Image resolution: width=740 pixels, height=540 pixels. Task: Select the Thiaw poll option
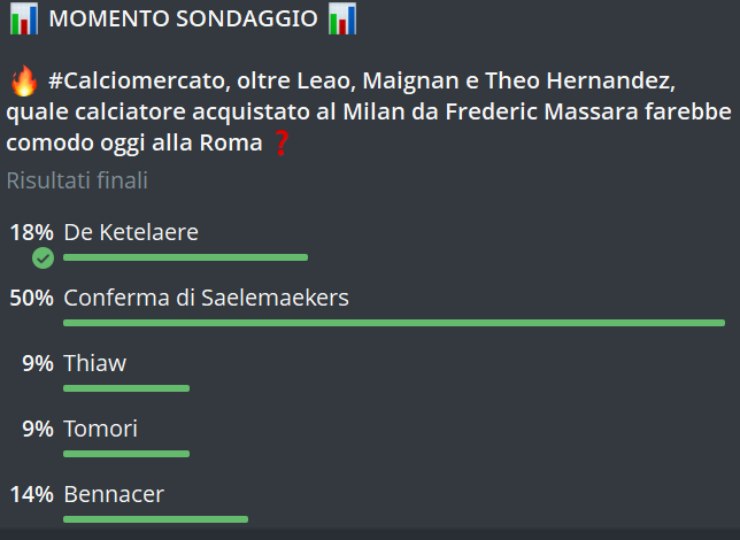[95, 363]
